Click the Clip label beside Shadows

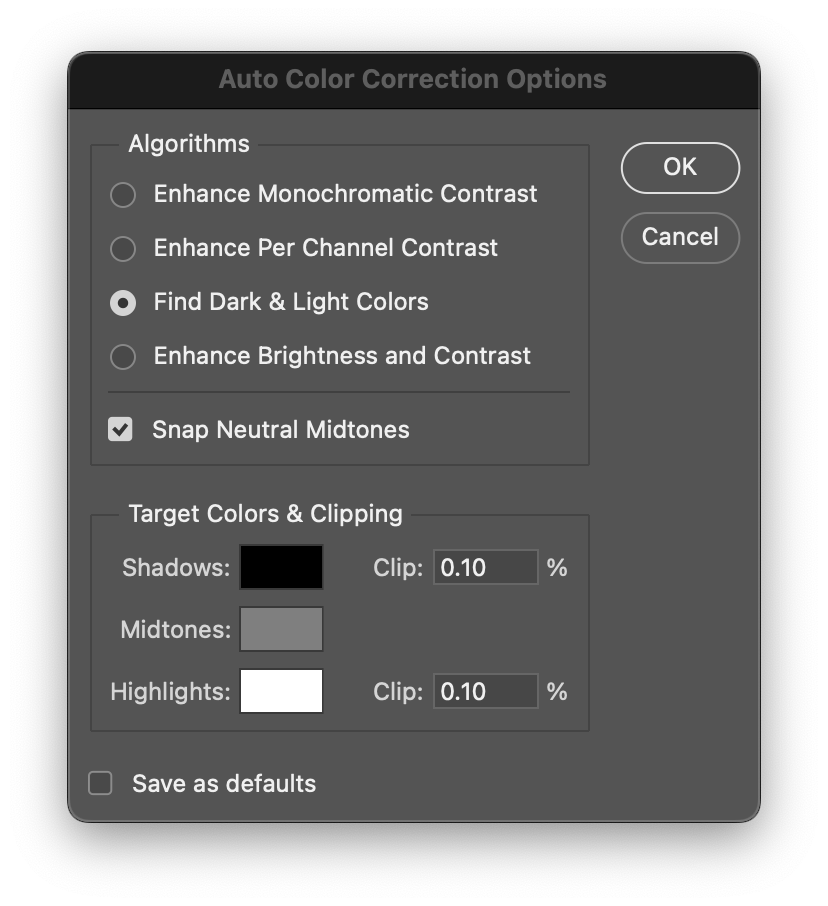click(398, 568)
